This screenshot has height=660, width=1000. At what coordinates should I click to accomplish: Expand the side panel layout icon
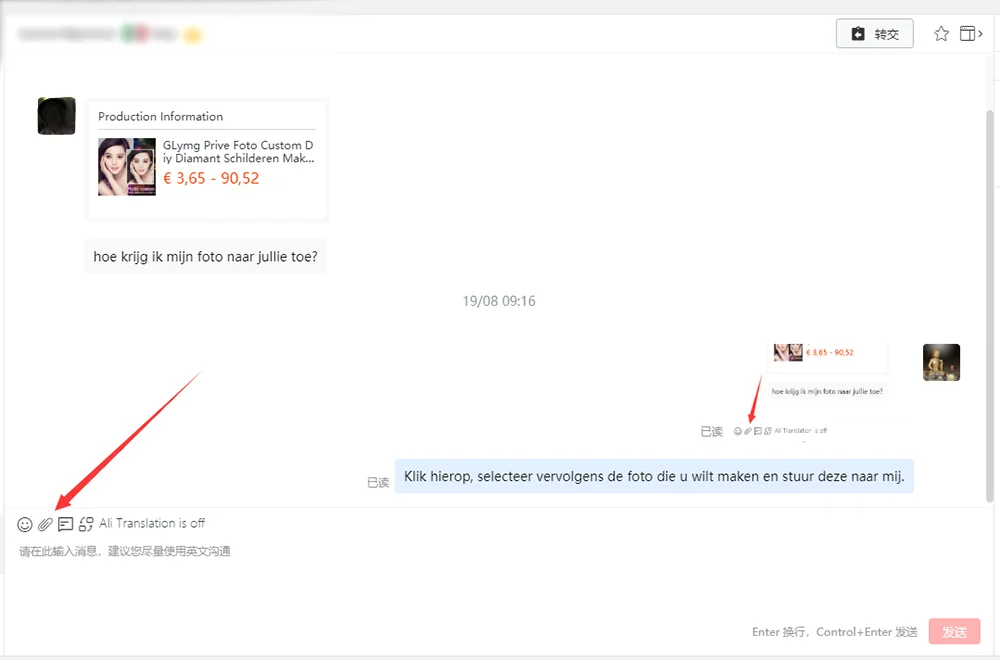click(971, 34)
